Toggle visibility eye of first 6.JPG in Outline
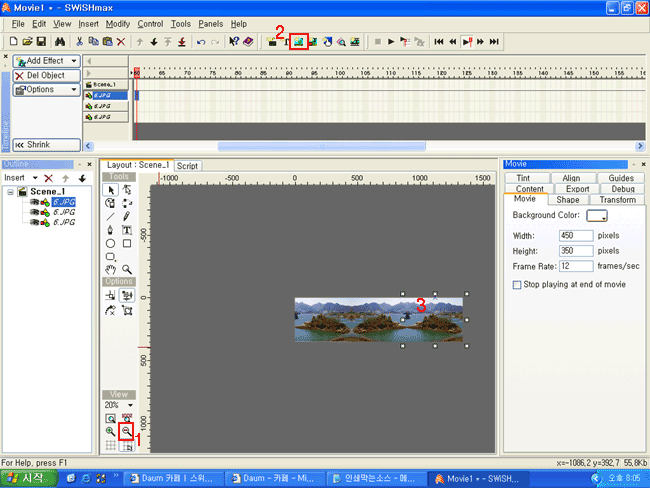 click(34, 202)
